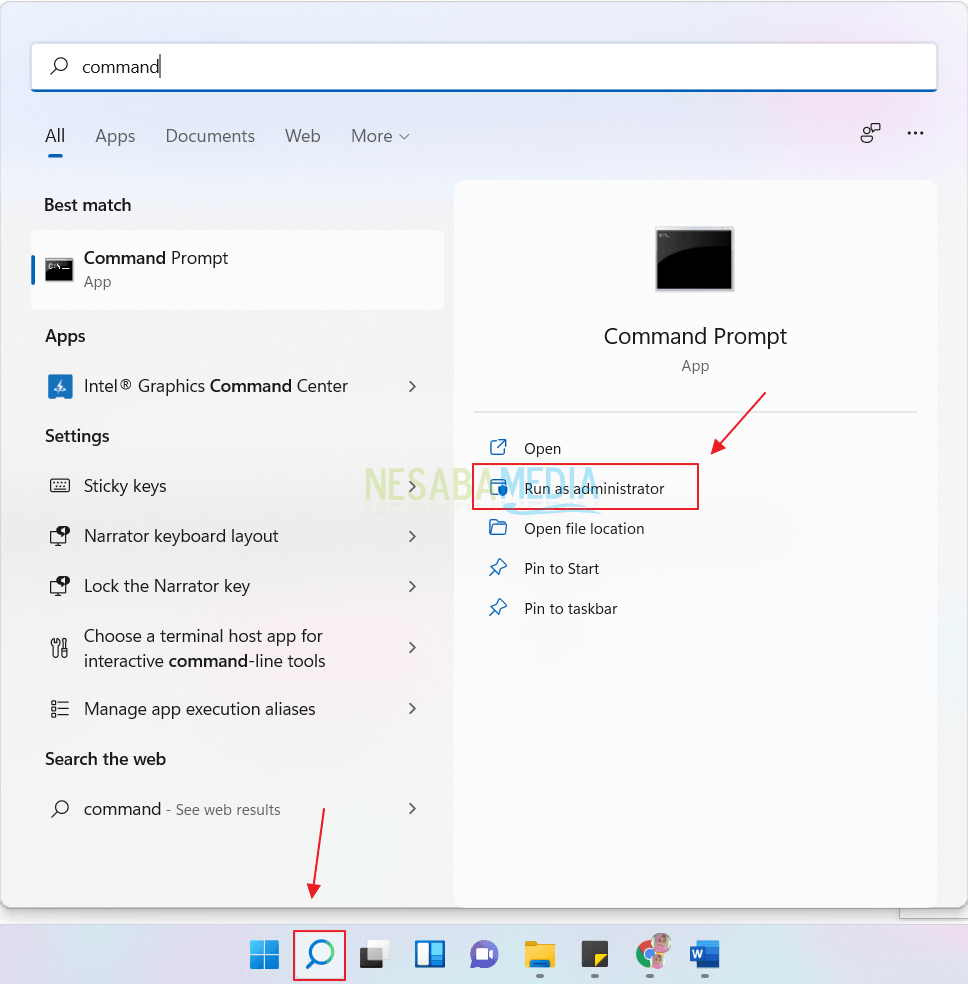Image resolution: width=968 pixels, height=984 pixels.
Task: Open Microsoft Word on the taskbar
Action: [705, 955]
